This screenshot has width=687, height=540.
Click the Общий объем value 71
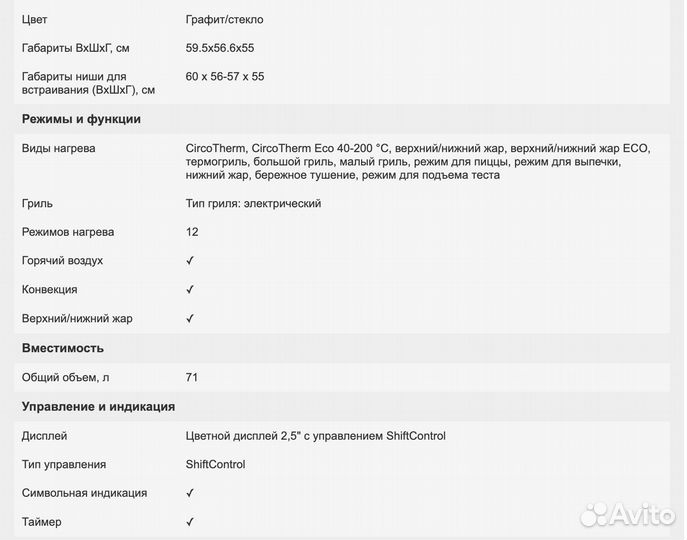tap(192, 377)
